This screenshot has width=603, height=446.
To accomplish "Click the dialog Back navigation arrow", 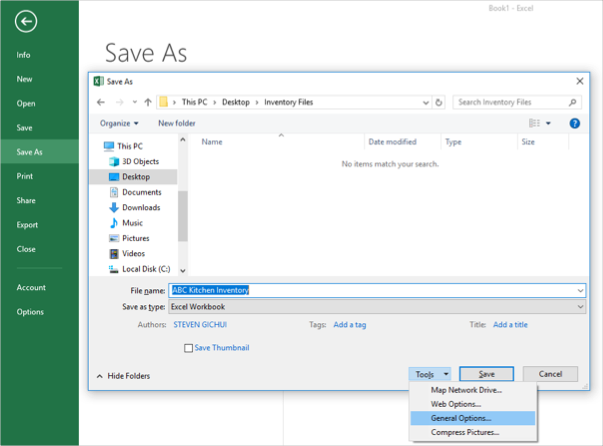I will [x=101, y=102].
